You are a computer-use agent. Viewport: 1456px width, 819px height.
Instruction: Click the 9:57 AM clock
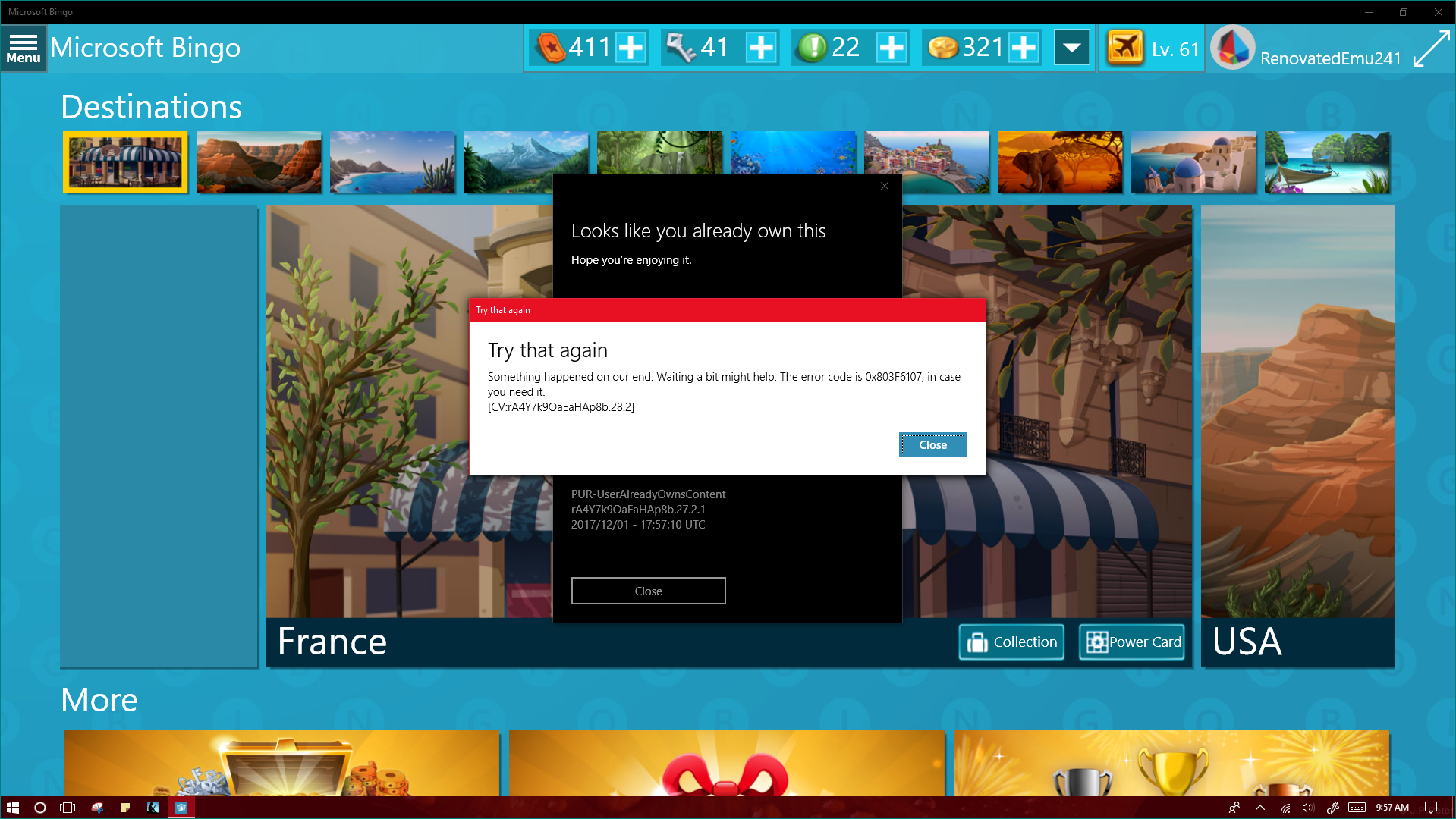coord(1392,808)
